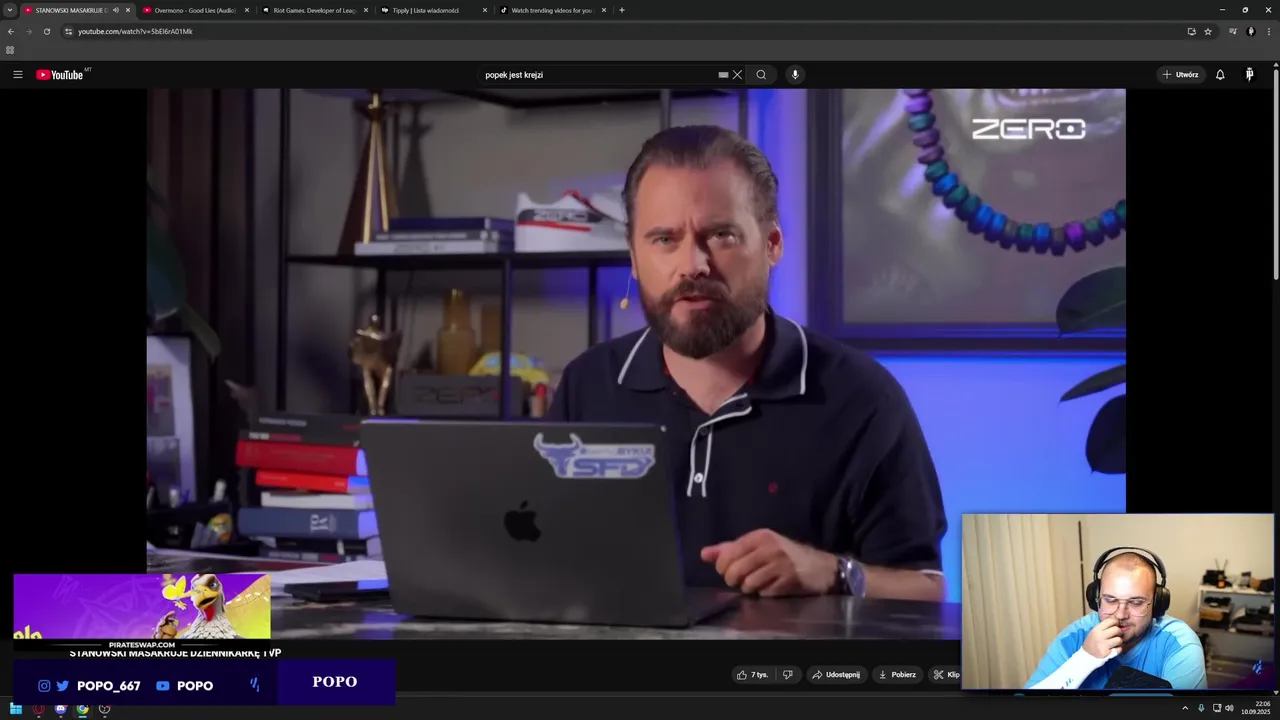This screenshot has width=1280, height=720.
Task: Open the Chrome profile avatar
Action: pyautogui.click(x=1251, y=31)
